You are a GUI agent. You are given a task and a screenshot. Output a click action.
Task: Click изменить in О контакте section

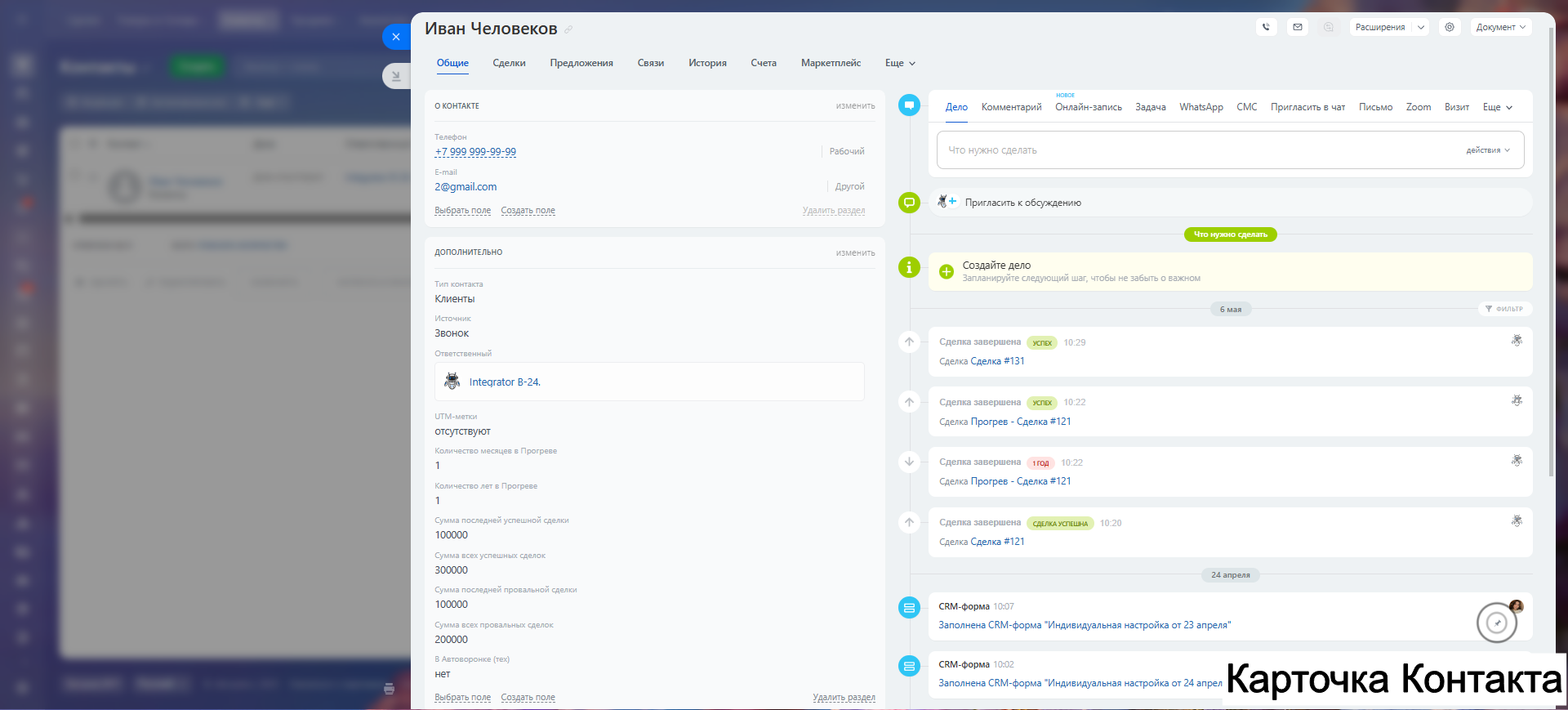click(855, 106)
